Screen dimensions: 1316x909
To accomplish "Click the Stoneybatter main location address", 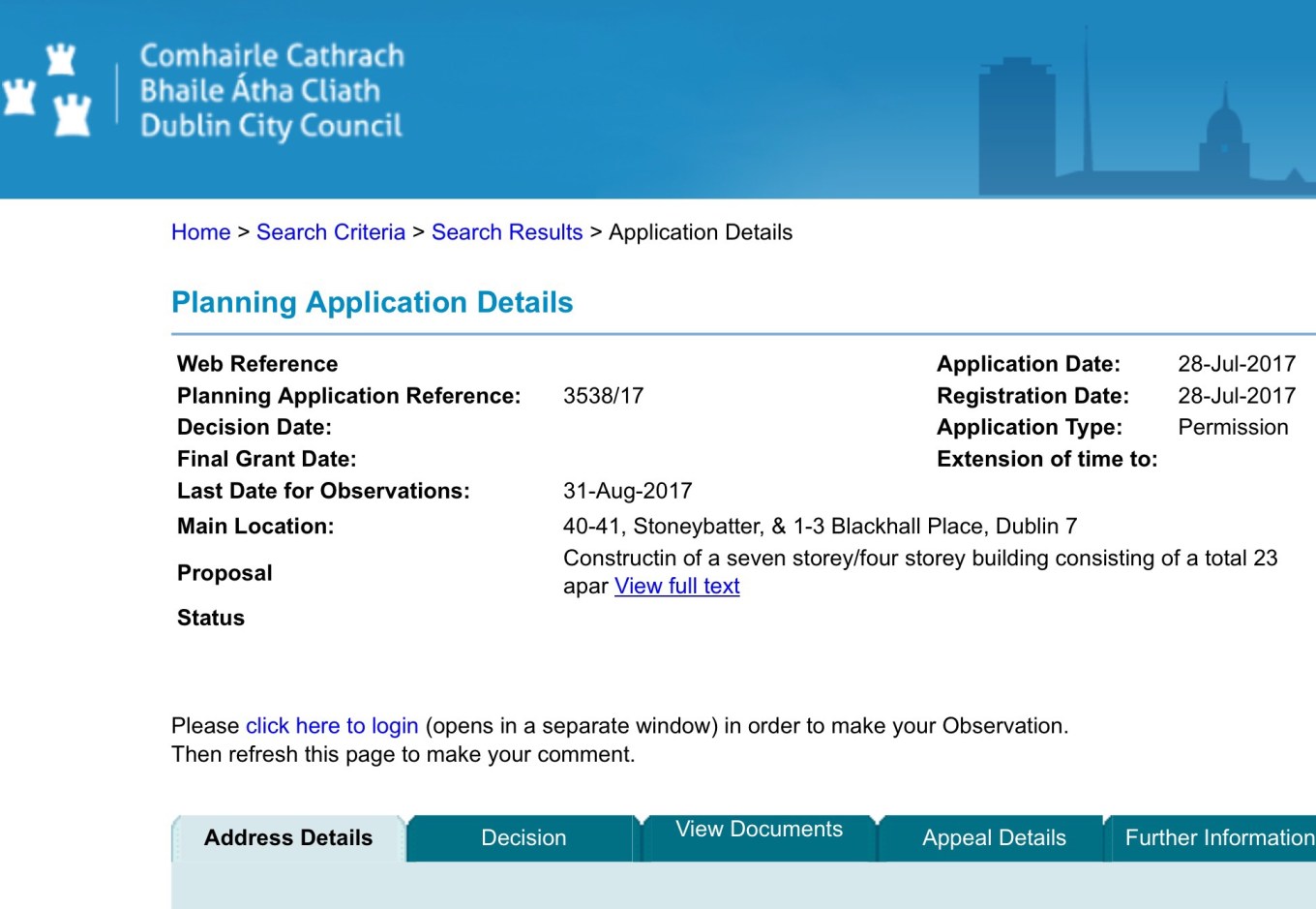I will 820,527.
